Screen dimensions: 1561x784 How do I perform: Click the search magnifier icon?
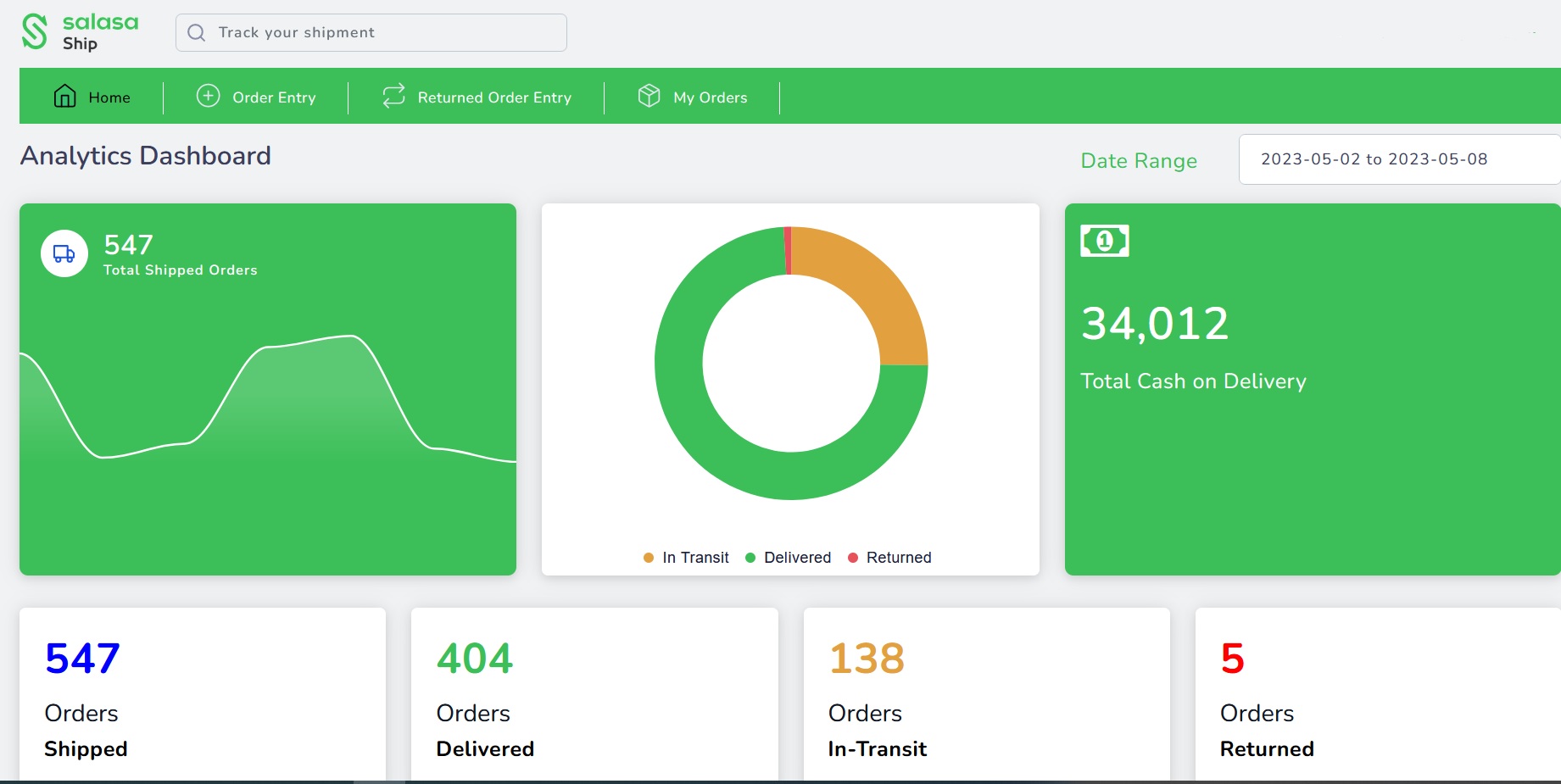tap(197, 33)
